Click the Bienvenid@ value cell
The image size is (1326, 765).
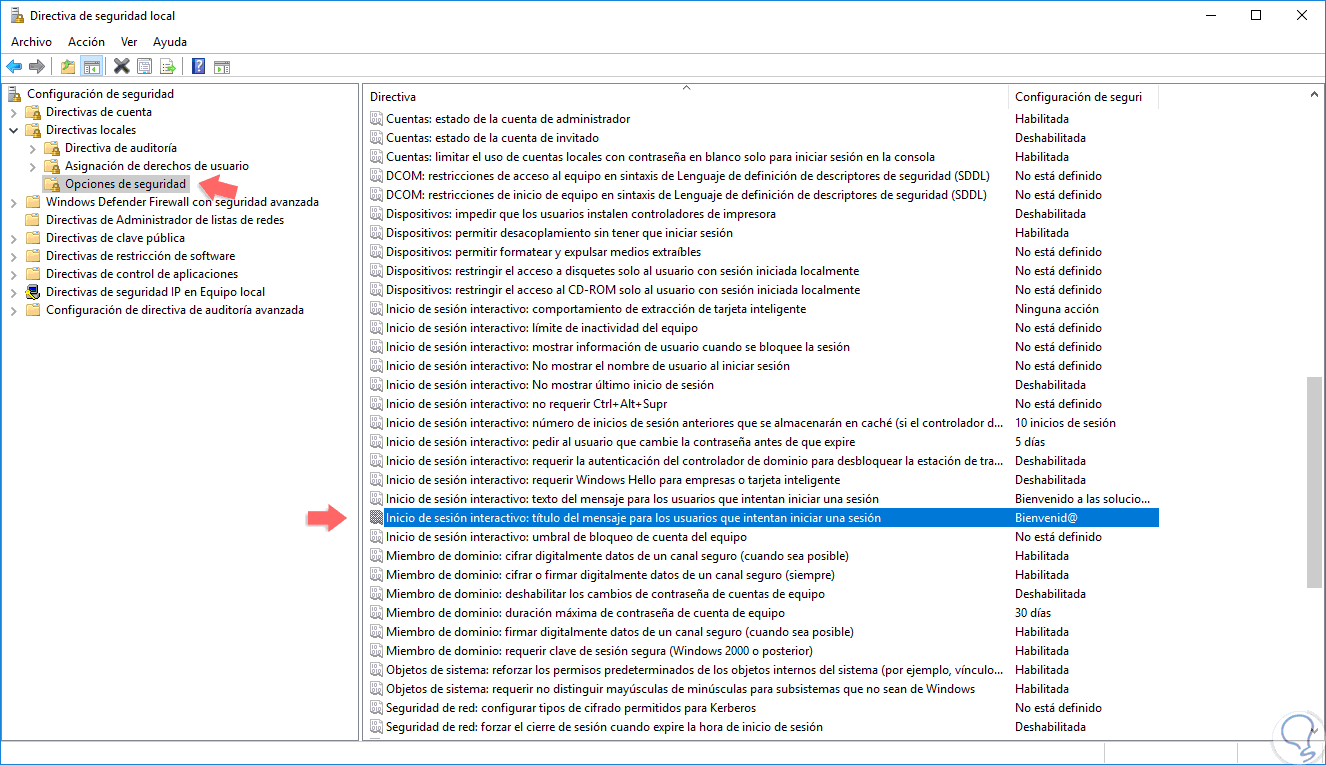(1045, 518)
